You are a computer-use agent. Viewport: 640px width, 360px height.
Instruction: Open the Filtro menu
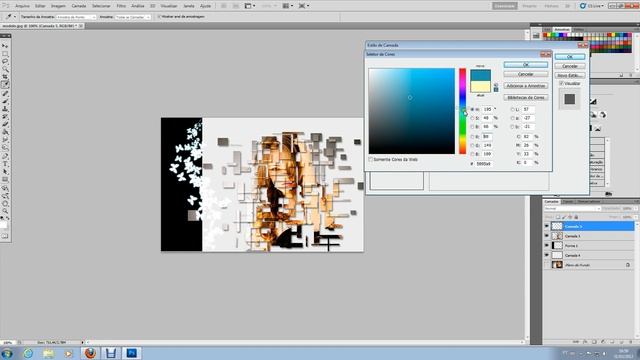pos(121,6)
